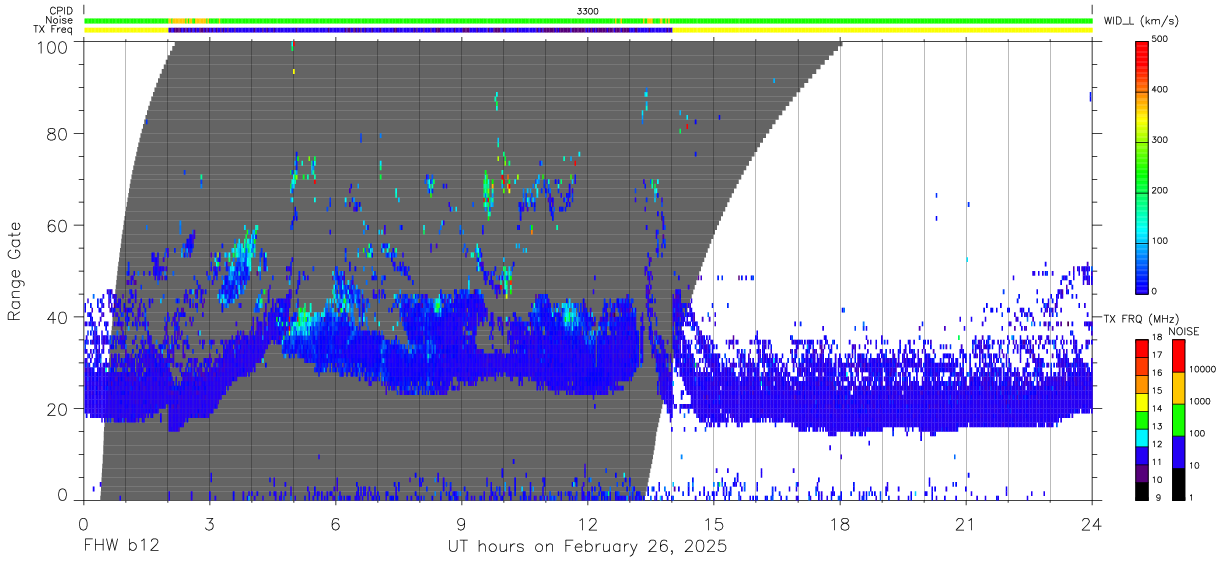Click the yellow segment of TX frequency bar
Viewport: 1228px width, 567px height.
coord(882,30)
